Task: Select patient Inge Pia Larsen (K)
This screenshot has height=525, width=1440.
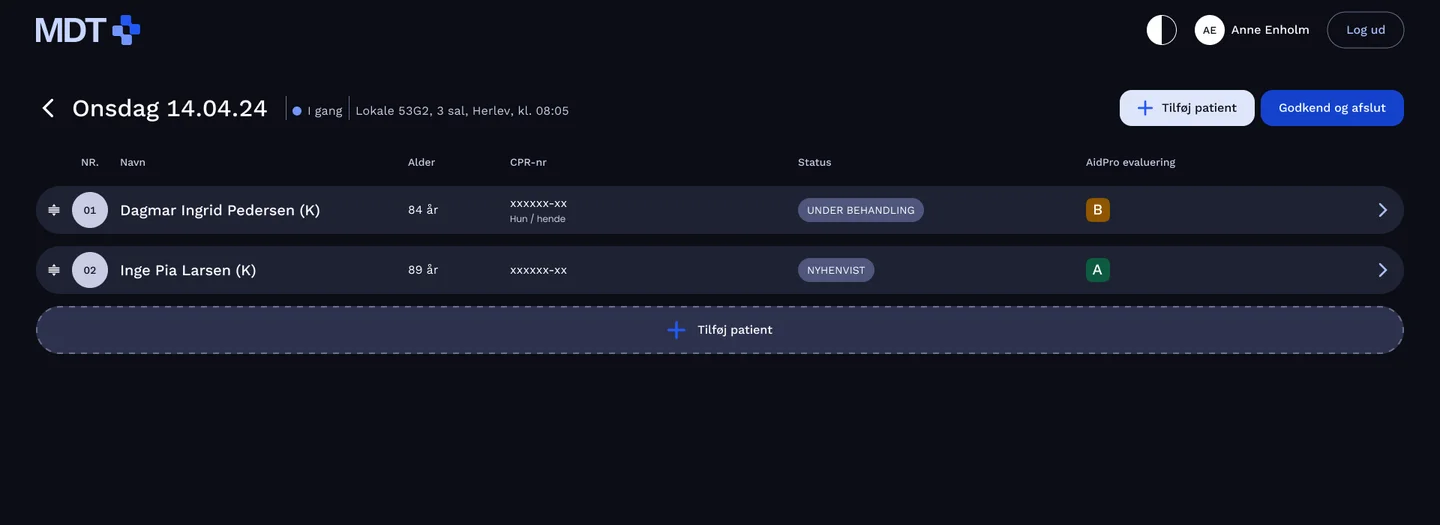Action: (x=188, y=270)
